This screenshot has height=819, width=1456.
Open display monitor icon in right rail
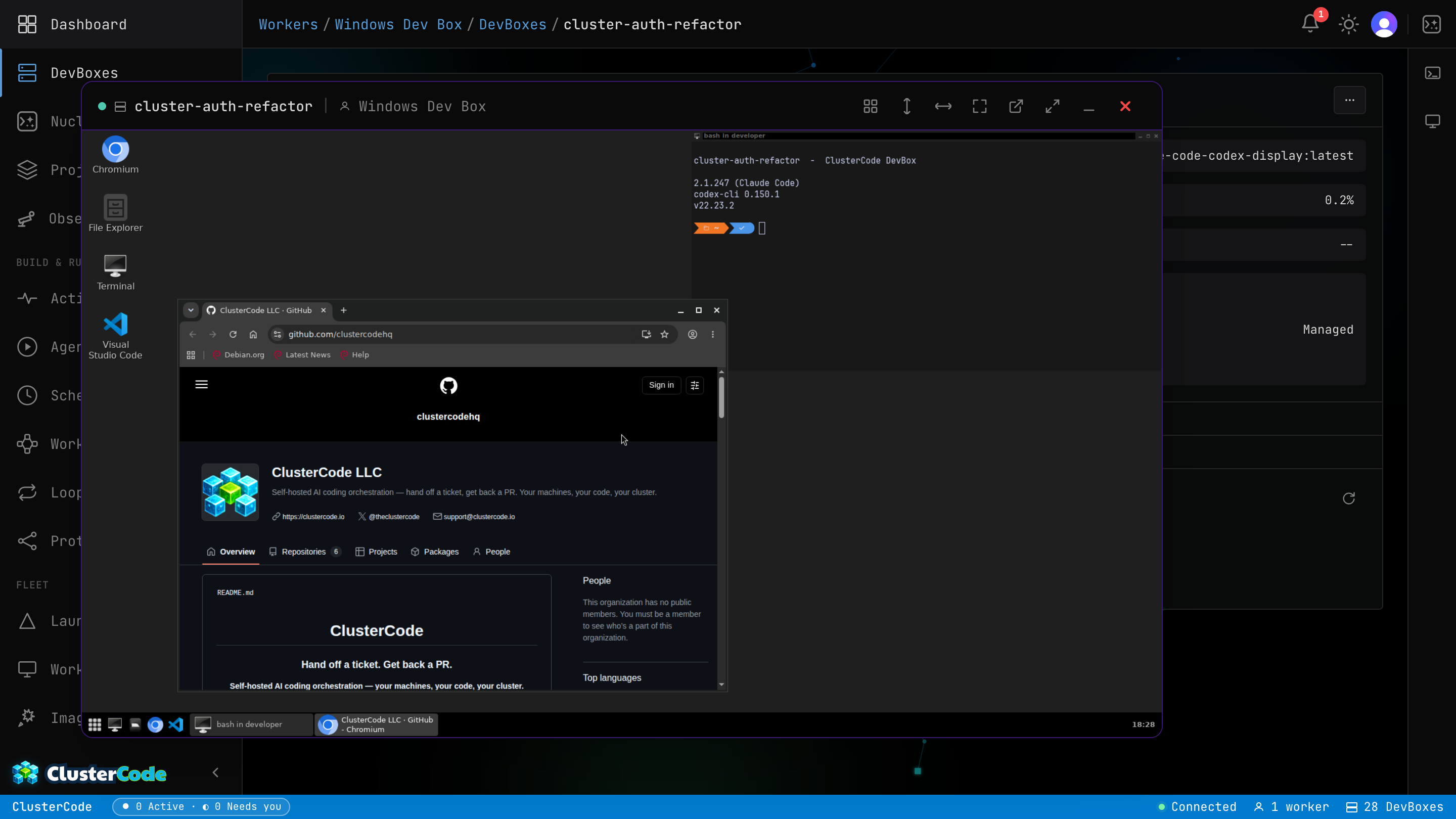(1433, 121)
